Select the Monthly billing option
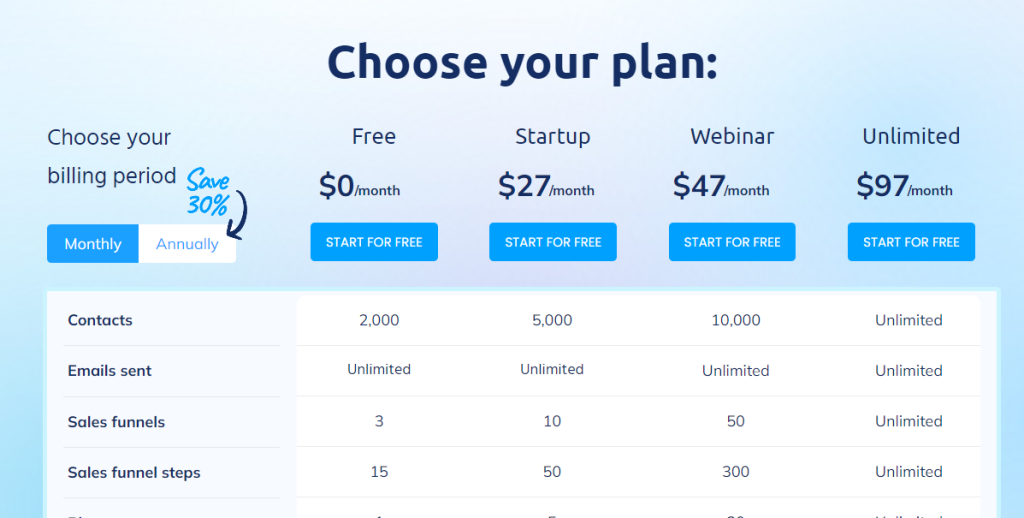1024x518 pixels. (x=93, y=244)
